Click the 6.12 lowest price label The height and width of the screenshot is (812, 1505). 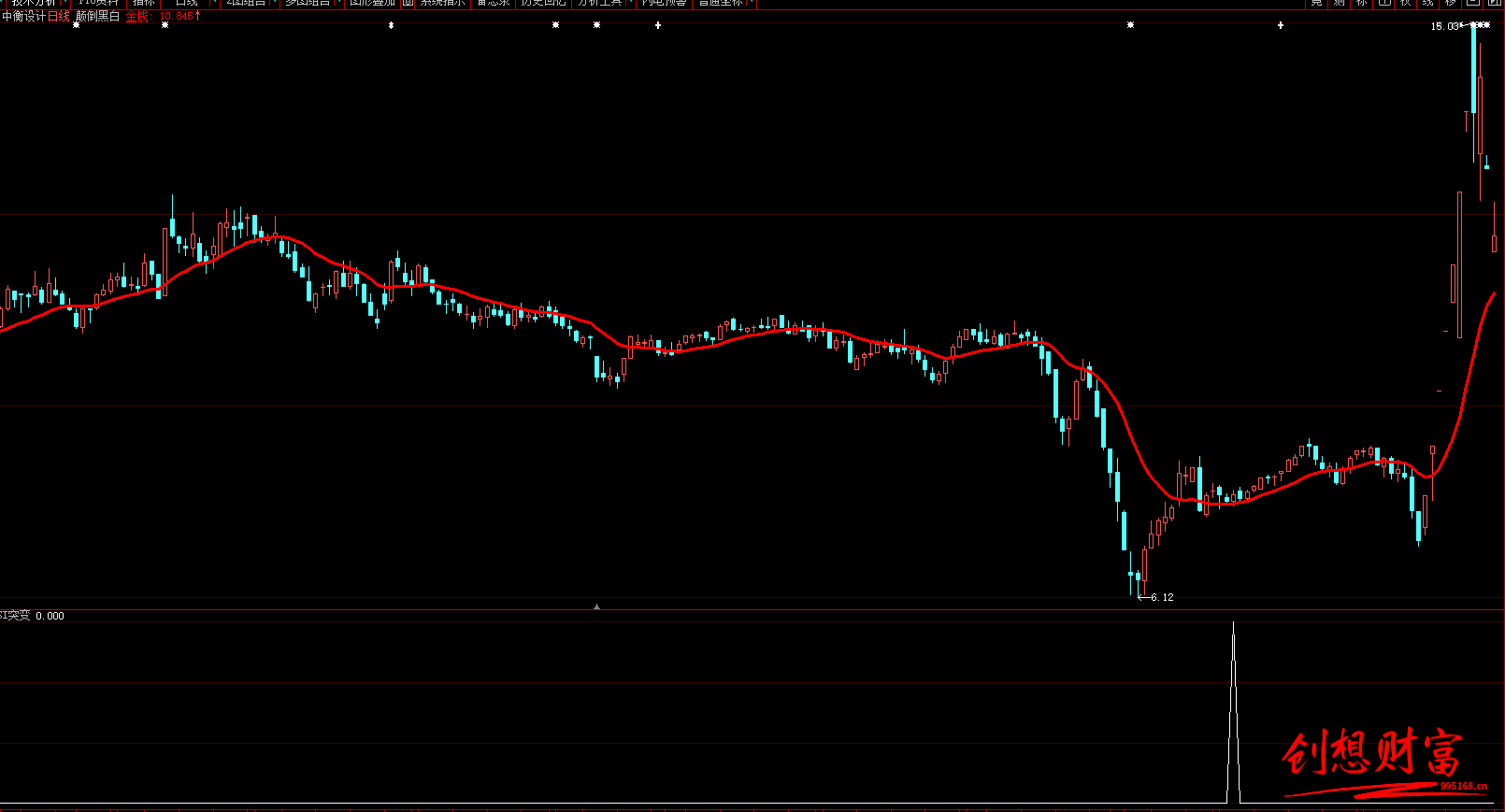(x=1162, y=597)
